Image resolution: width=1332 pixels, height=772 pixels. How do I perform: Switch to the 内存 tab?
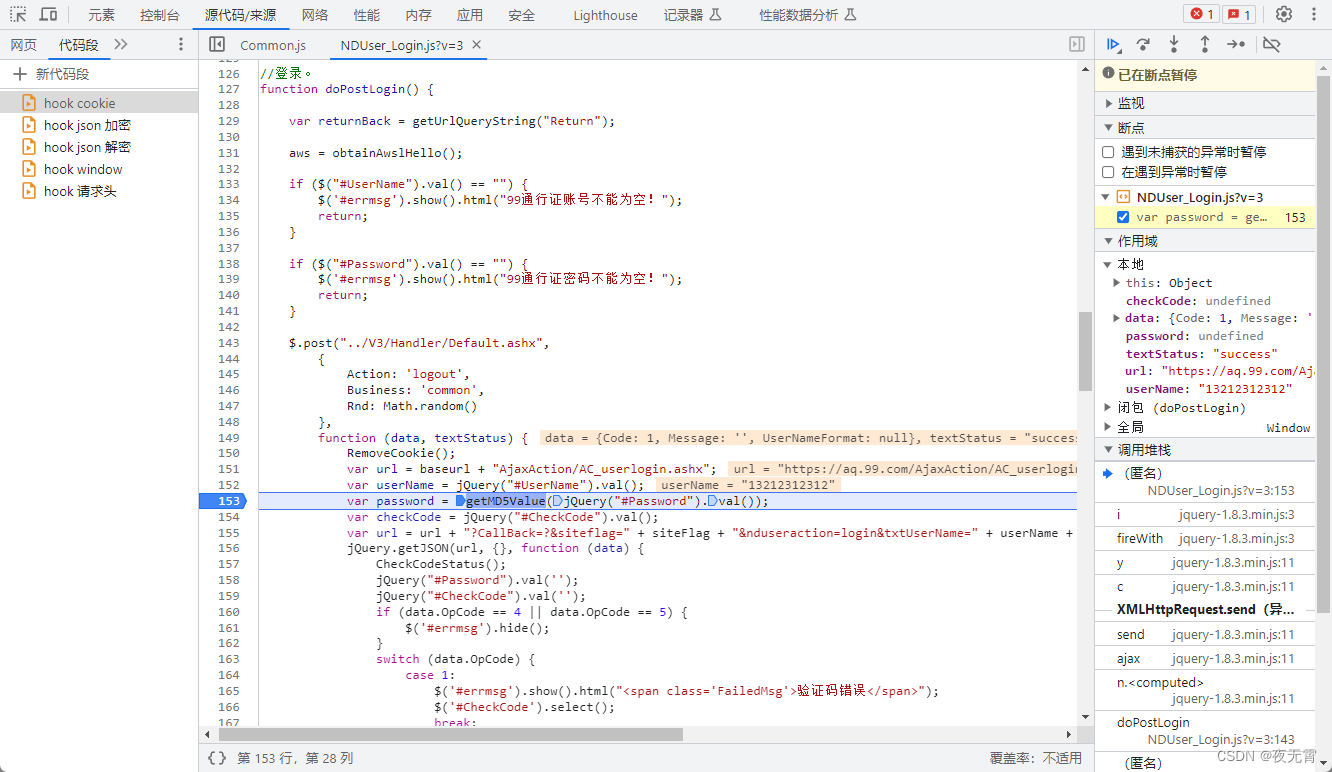(x=419, y=15)
